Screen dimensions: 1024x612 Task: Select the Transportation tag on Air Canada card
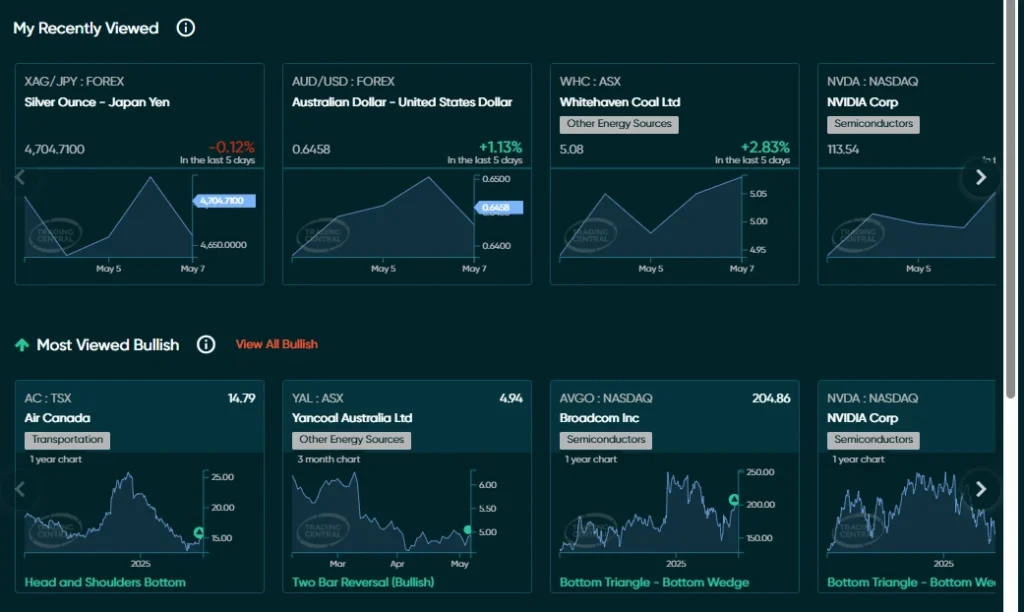(67, 440)
